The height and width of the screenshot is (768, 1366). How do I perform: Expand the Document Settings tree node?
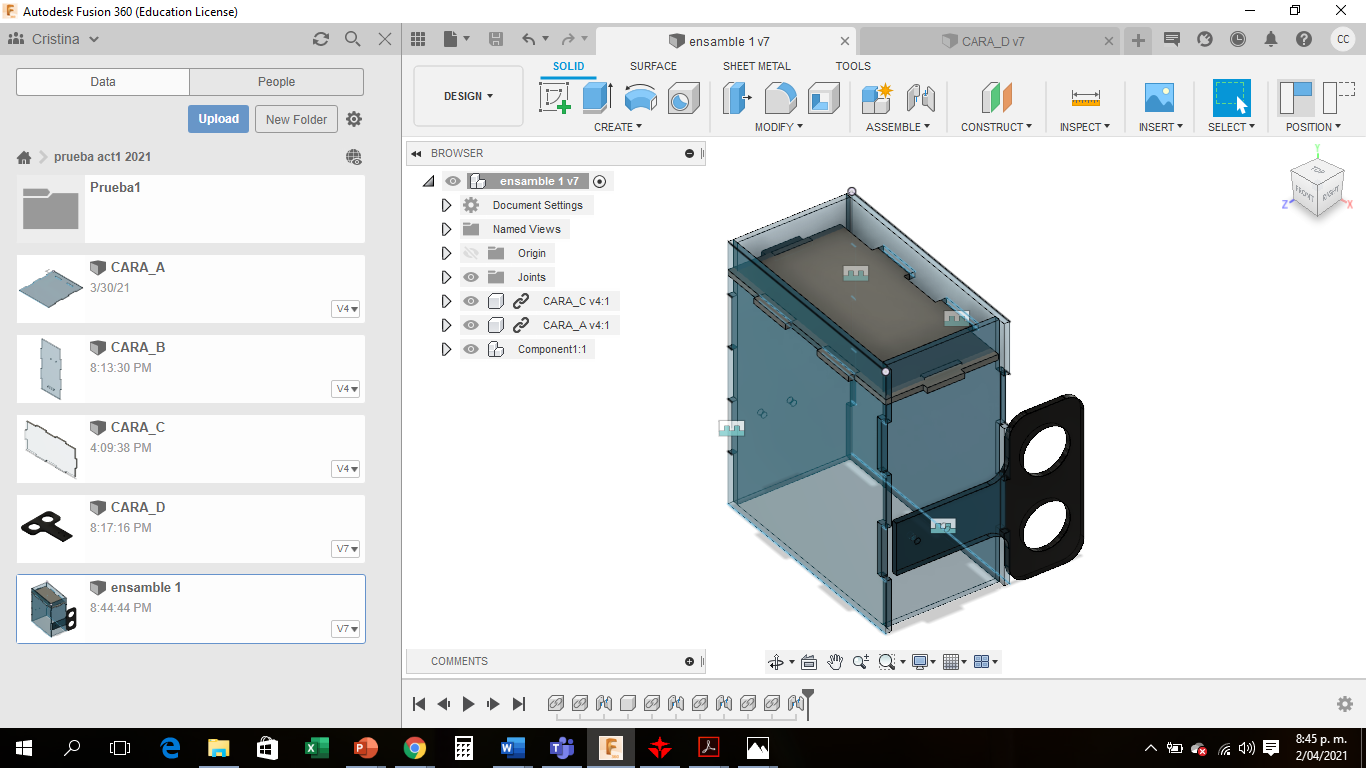tap(446, 205)
